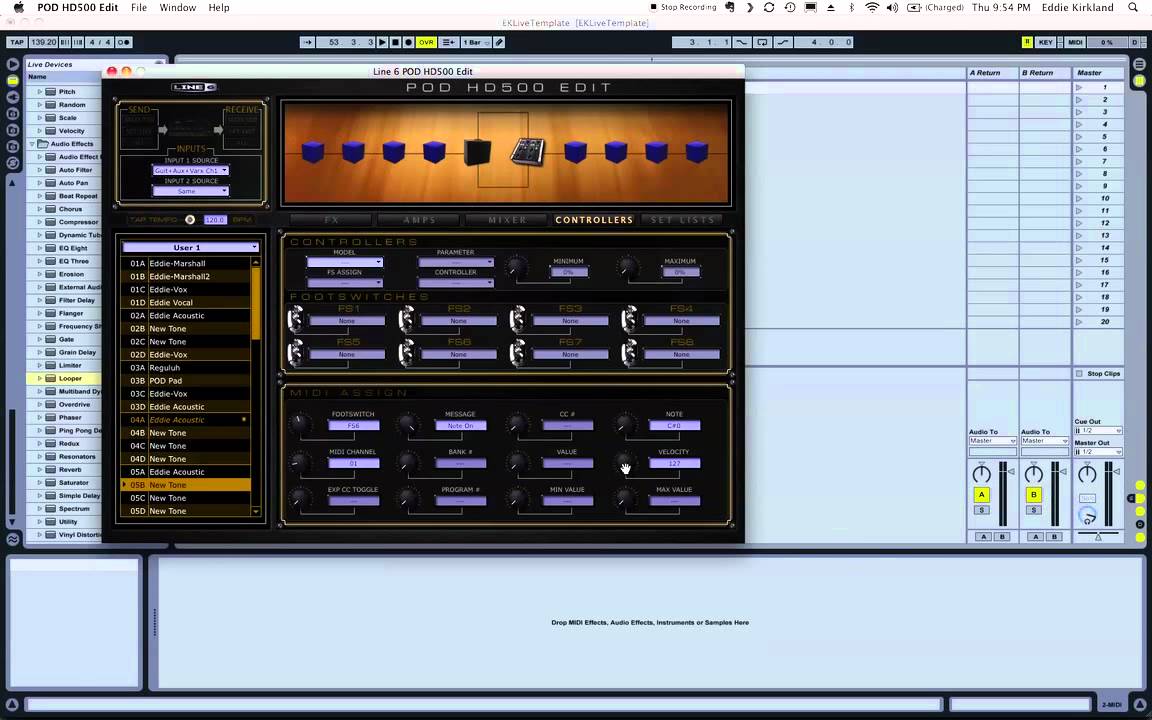Click the FS6 footswitch icon
Screen dimensions: 1152x720
click(x=406, y=353)
